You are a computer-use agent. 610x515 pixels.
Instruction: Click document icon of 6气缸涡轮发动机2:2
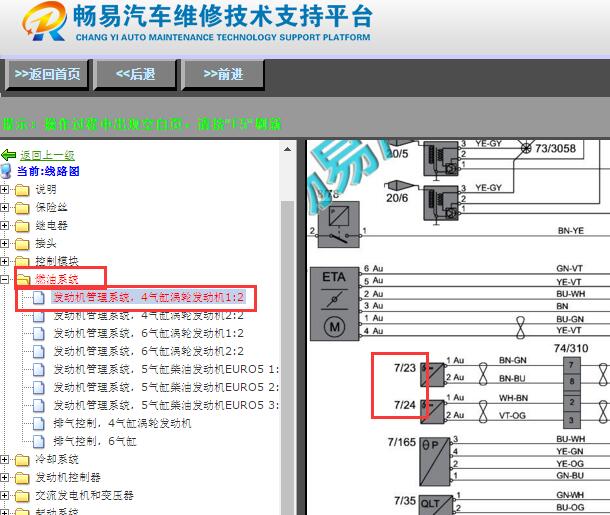tap(39, 351)
